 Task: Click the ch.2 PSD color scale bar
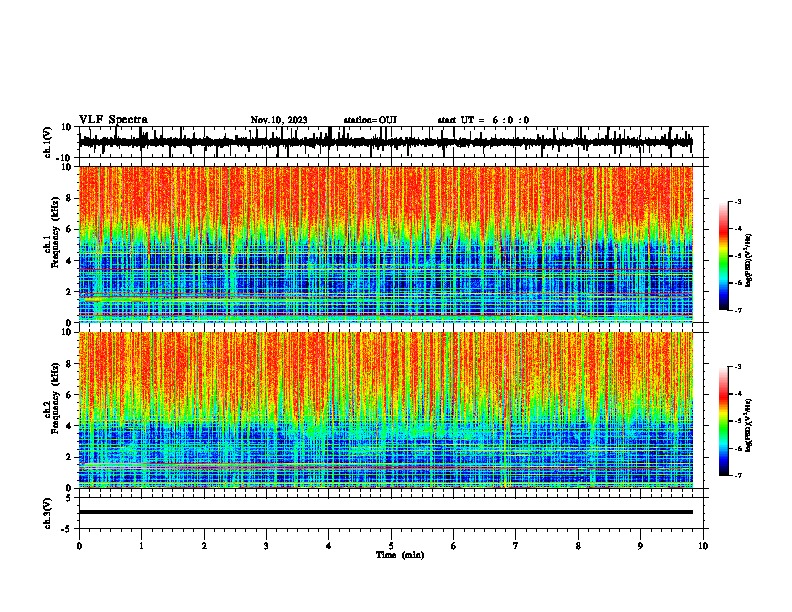tap(724, 421)
